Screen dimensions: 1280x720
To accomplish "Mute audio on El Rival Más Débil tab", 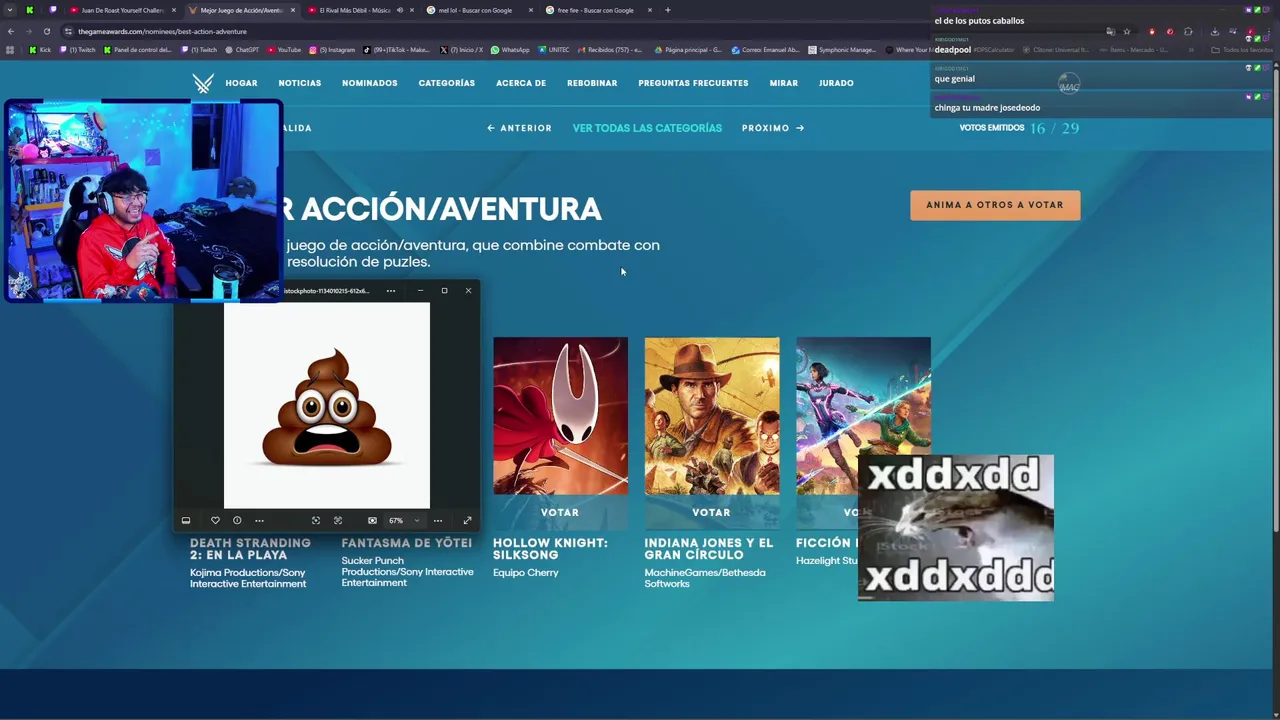I will point(399,10).
